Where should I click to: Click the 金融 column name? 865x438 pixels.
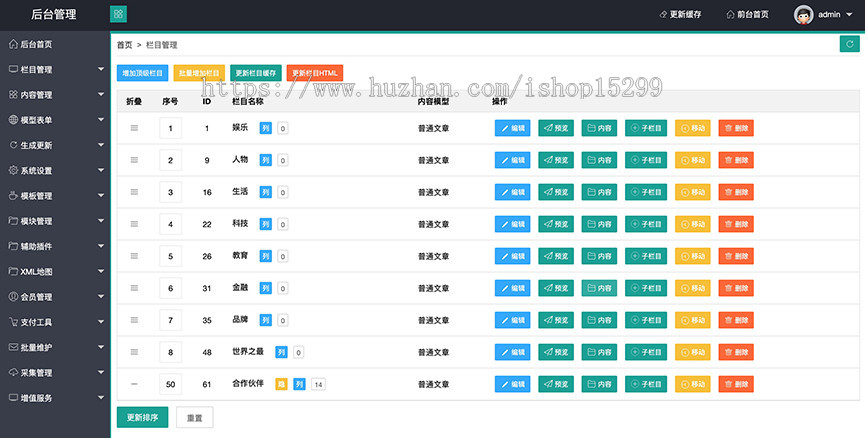240,287
